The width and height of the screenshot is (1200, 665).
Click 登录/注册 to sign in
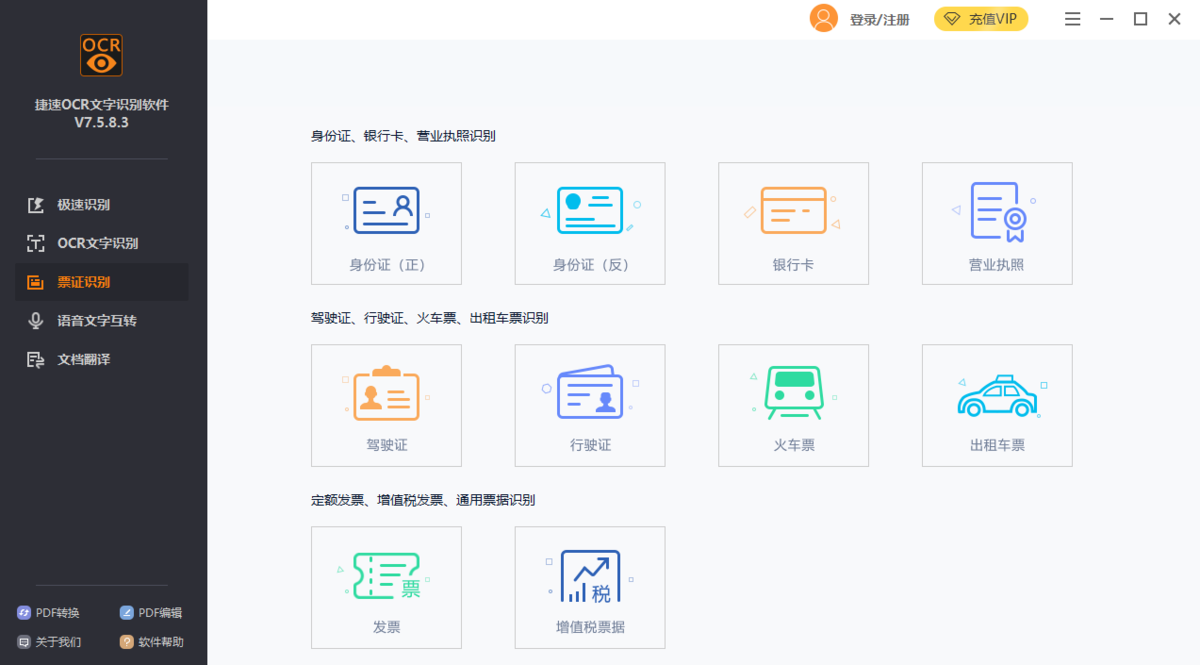point(878,18)
